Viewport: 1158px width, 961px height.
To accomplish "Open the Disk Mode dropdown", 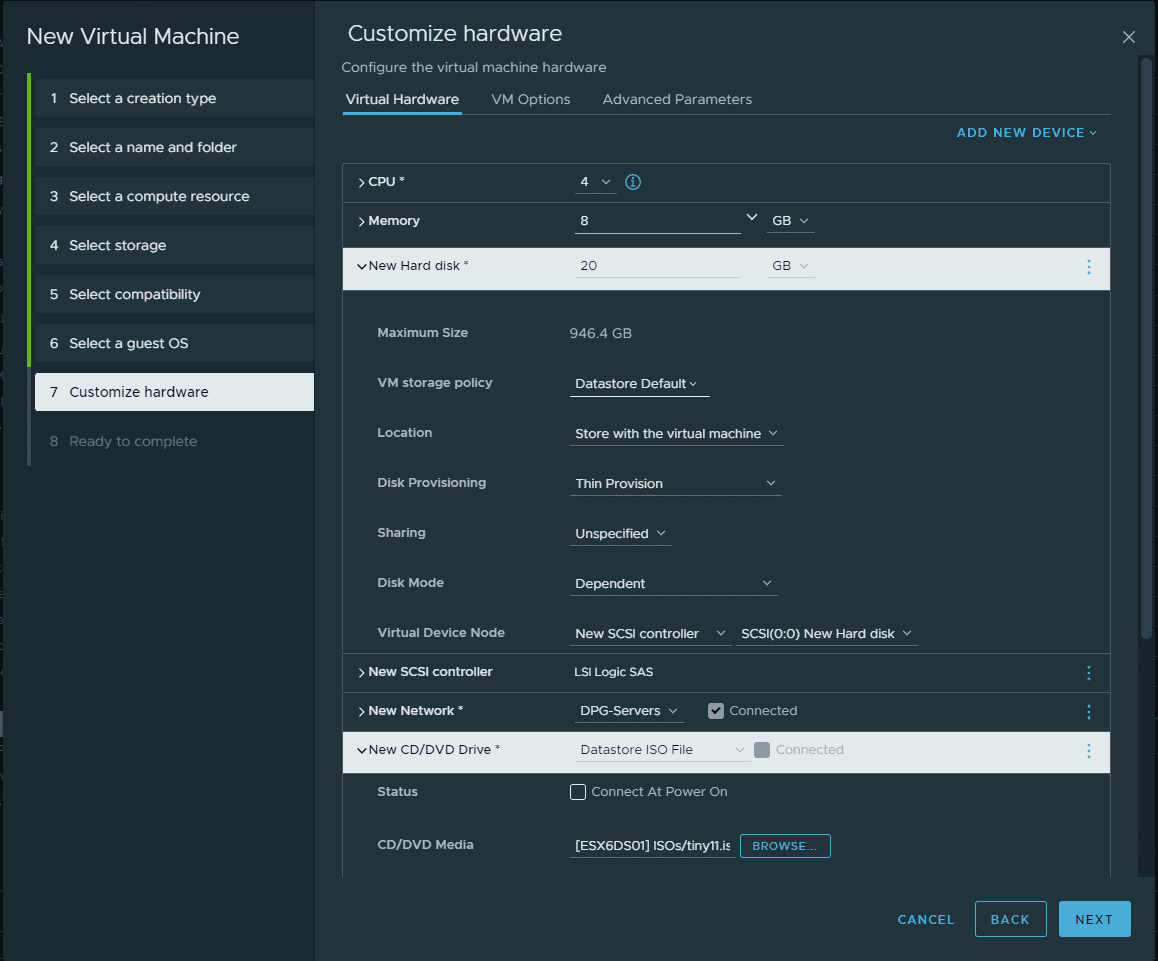I will [x=673, y=584].
